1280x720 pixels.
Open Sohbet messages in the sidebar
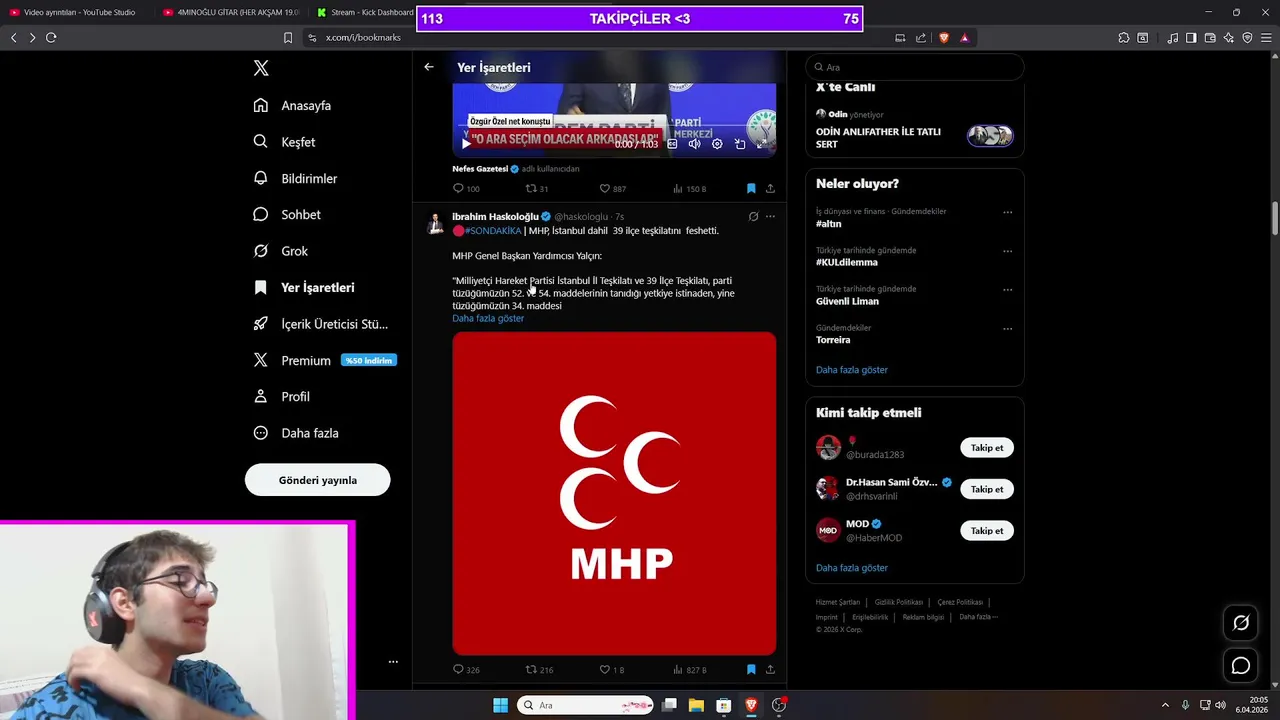tap(287, 214)
